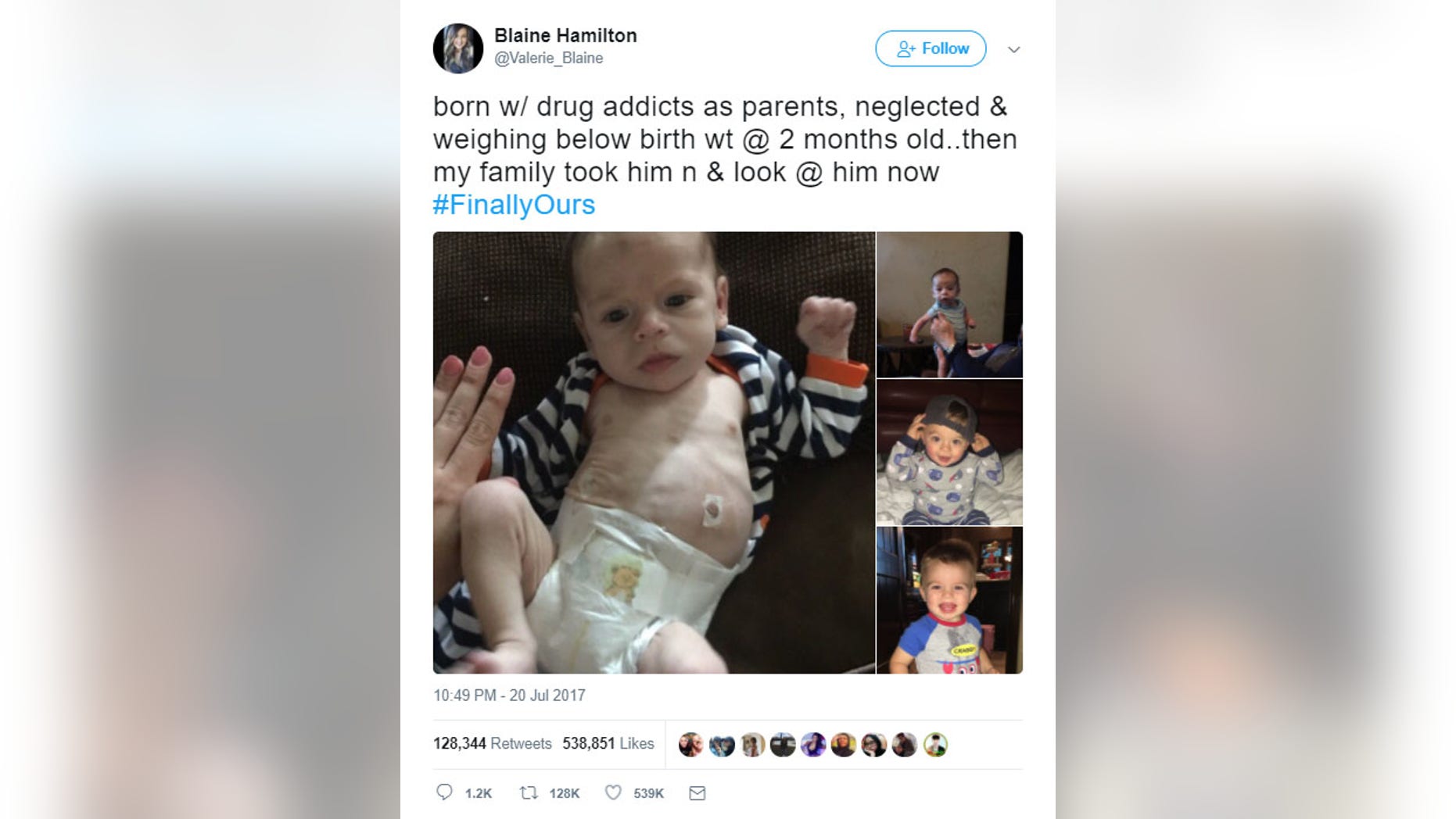Click the Blaine Hamilton display name

(565, 35)
